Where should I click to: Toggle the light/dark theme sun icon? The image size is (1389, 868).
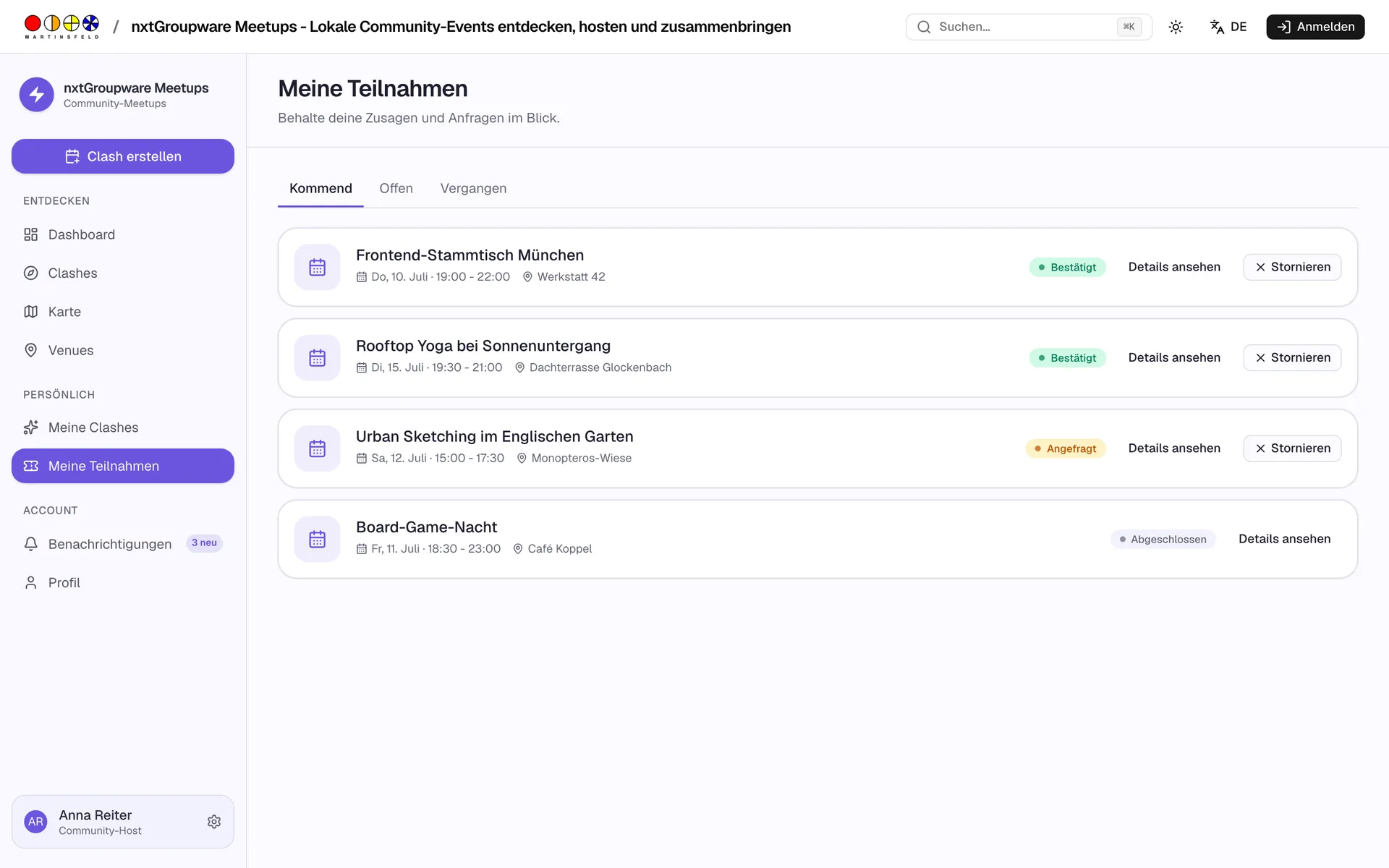1176,27
